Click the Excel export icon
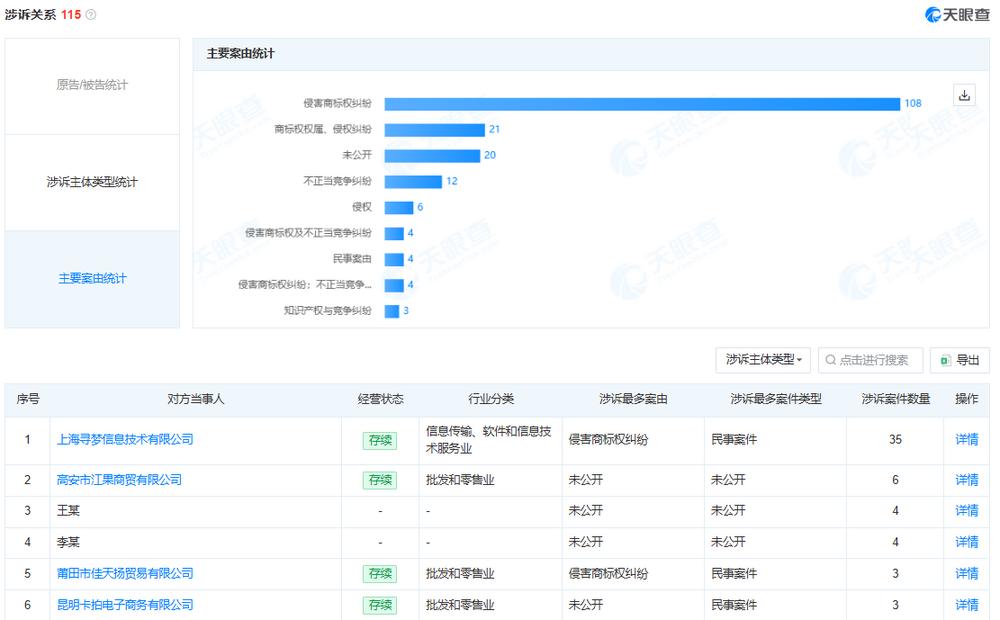1000x620 pixels. pyautogui.click(x=945, y=360)
